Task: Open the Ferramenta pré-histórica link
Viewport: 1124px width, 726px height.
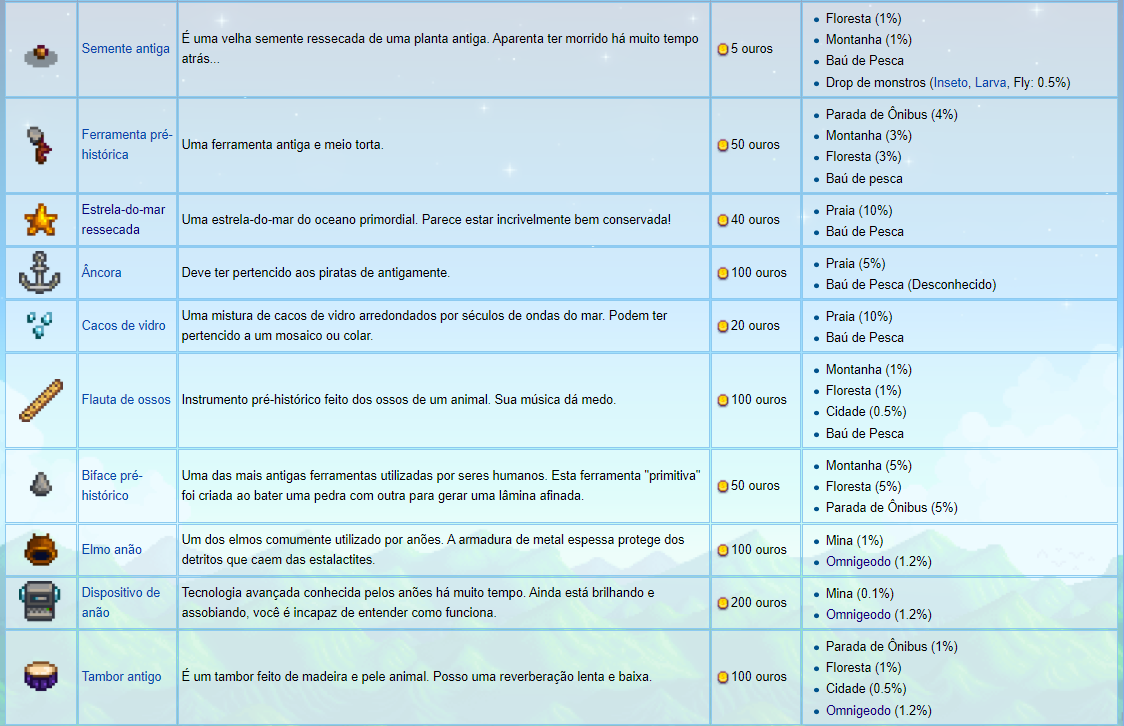Action: point(127,144)
